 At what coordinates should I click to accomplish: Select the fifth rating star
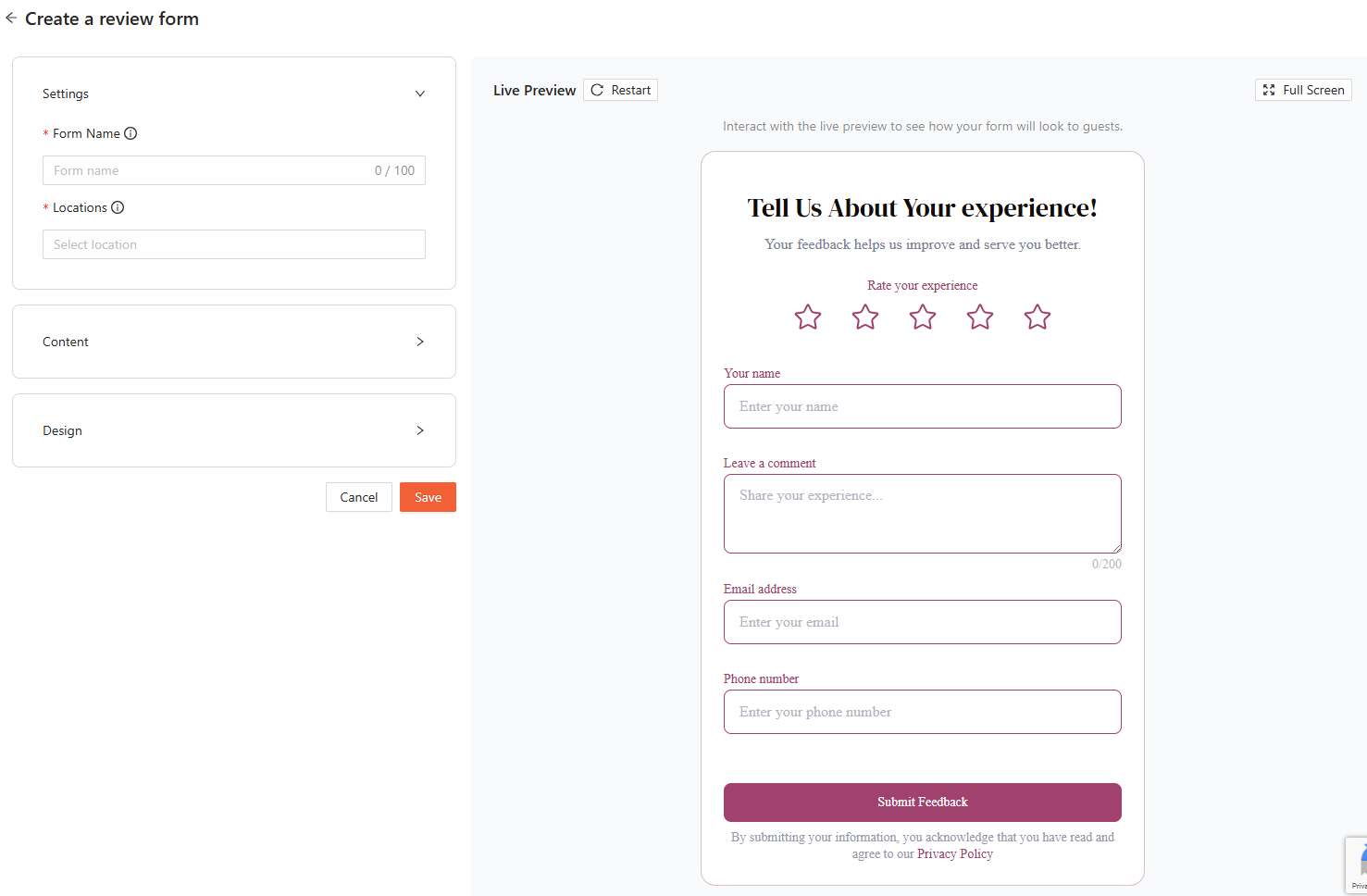(1038, 317)
